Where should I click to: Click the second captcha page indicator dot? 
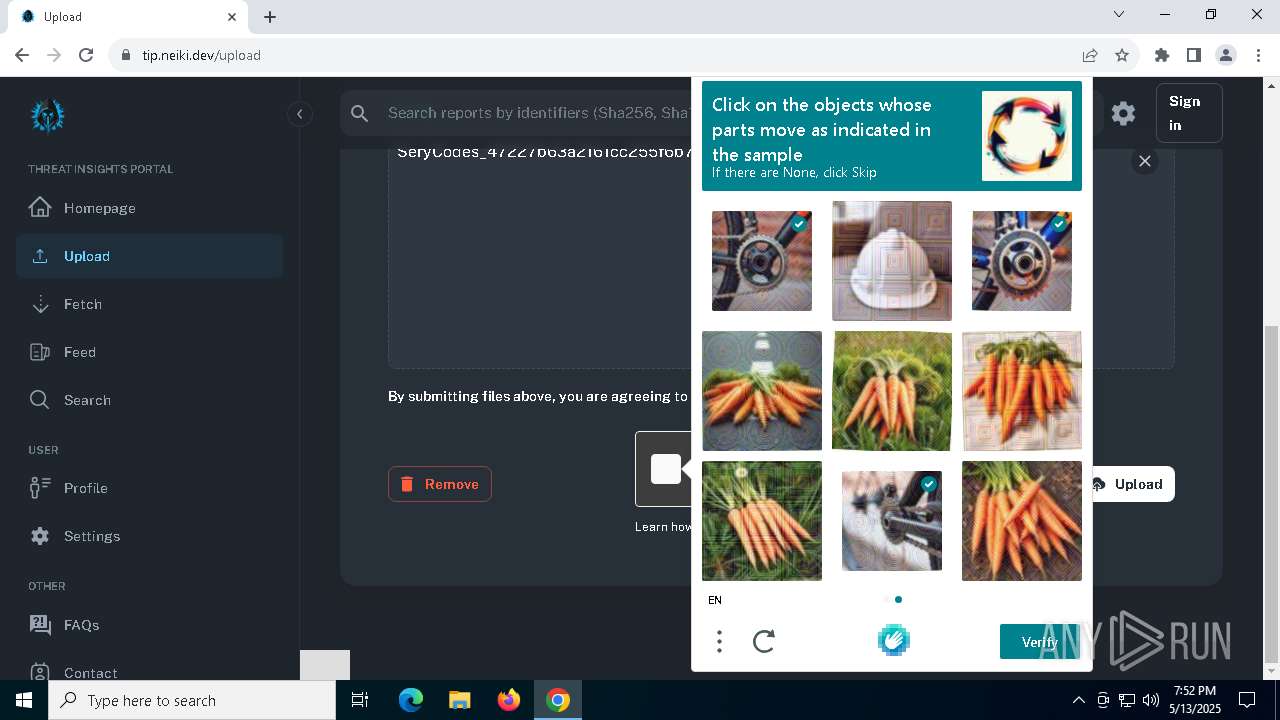pyautogui.click(x=898, y=600)
